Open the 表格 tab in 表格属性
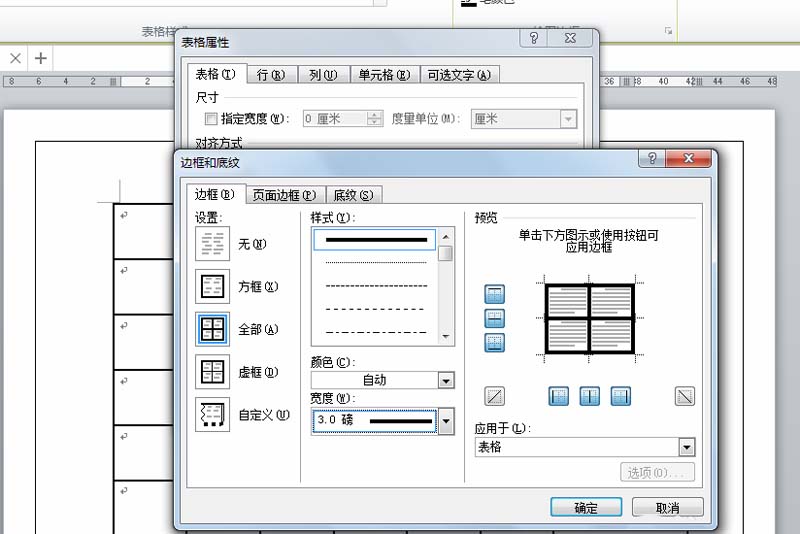The height and width of the screenshot is (534, 800). (x=216, y=74)
